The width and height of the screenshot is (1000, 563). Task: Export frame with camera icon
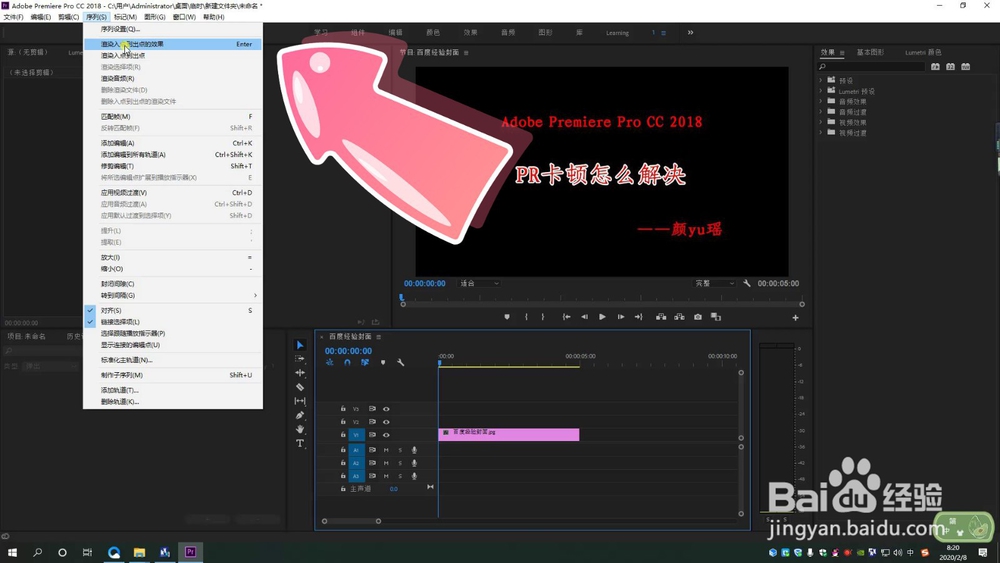[698, 317]
